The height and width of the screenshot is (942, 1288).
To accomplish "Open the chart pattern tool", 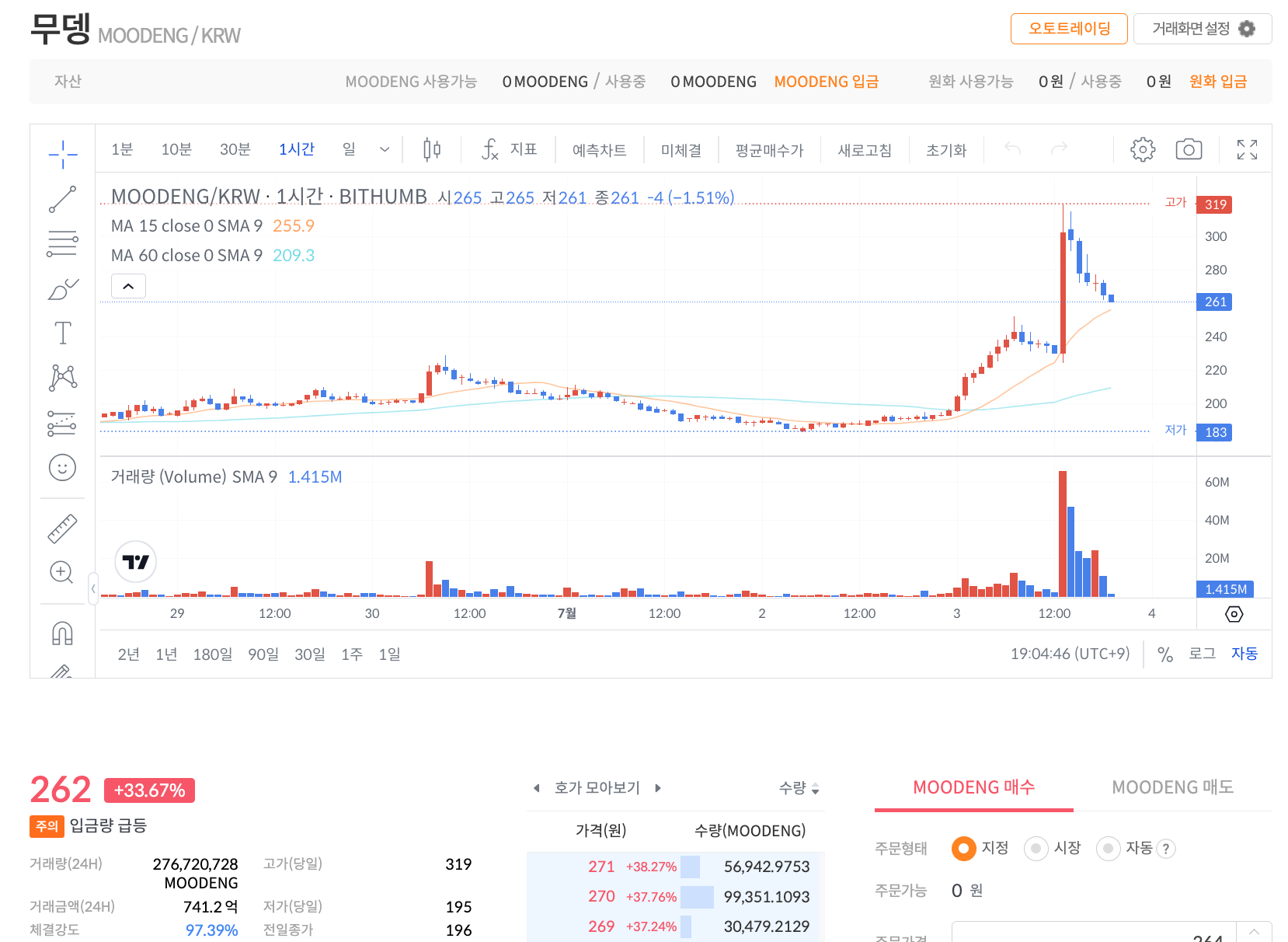I will 62,378.
